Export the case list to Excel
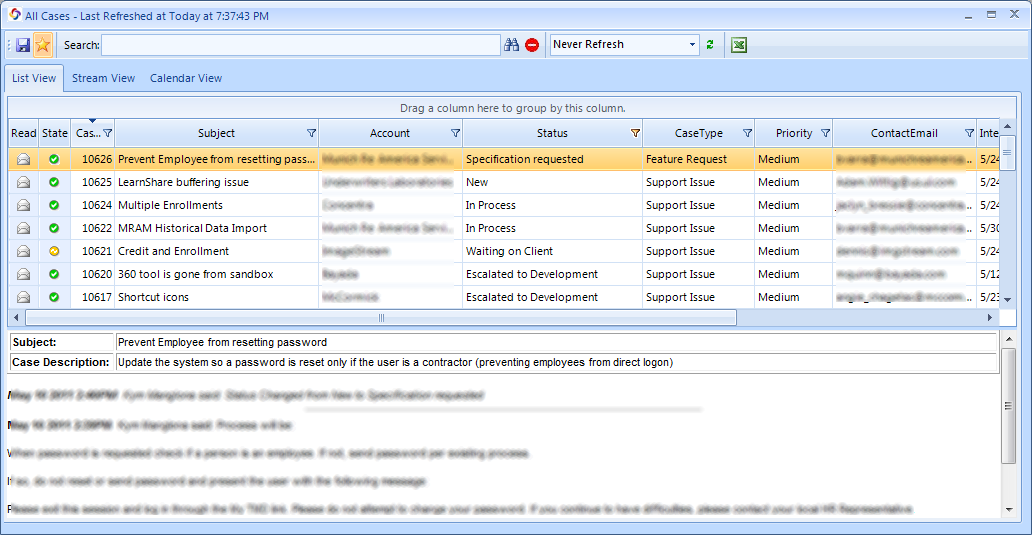Screen dimensions: 1032x535 pos(739,45)
